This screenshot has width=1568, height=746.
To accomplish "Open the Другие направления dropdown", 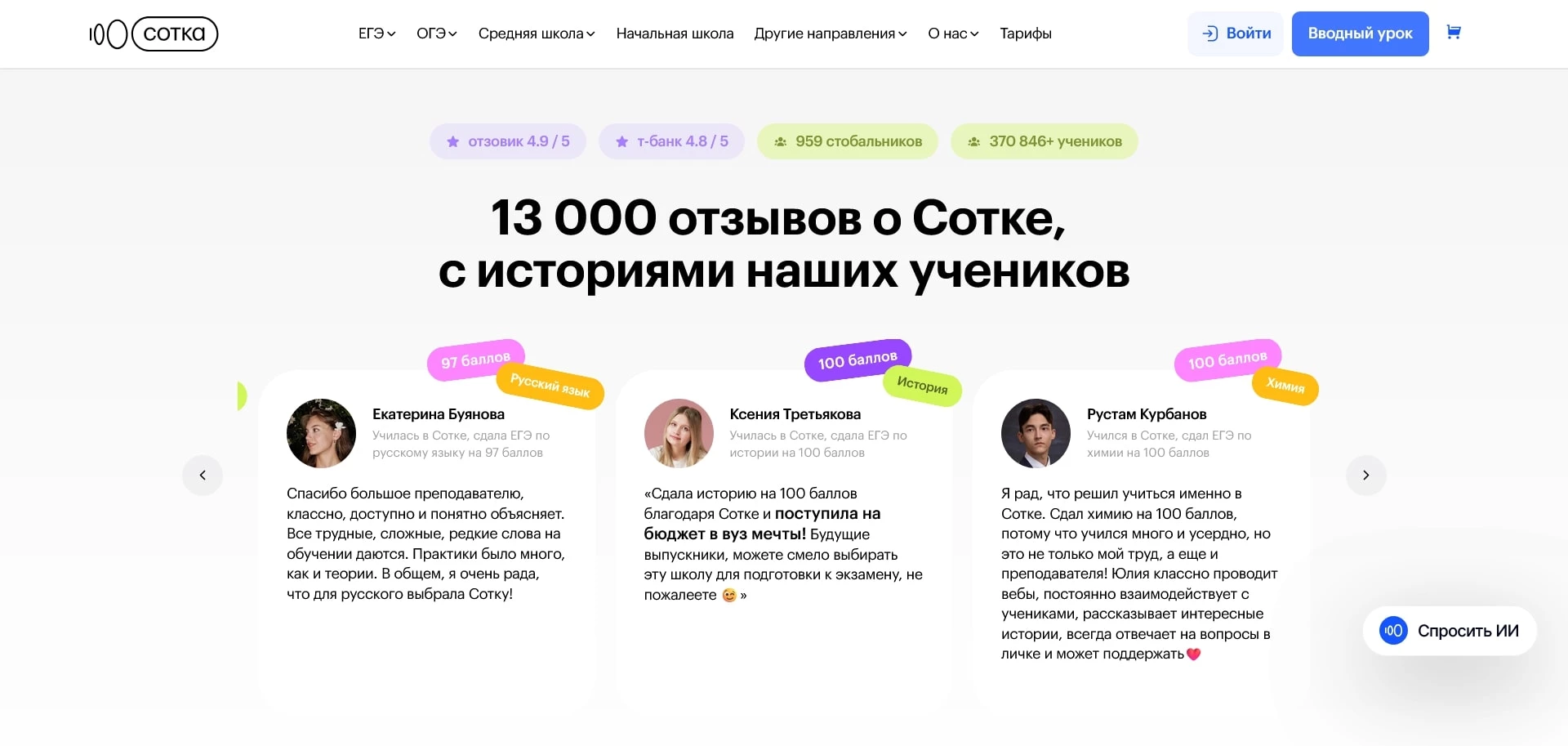I will [x=829, y=34].
